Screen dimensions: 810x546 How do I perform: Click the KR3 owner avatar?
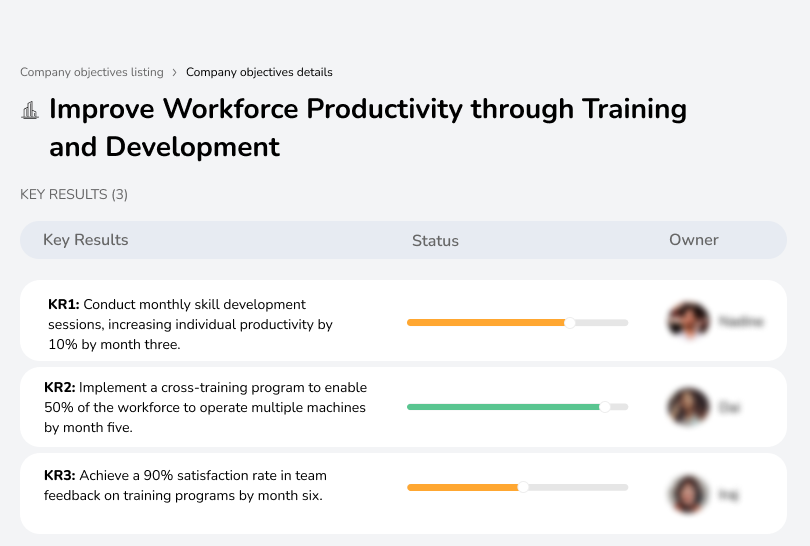tap(688, 494)
